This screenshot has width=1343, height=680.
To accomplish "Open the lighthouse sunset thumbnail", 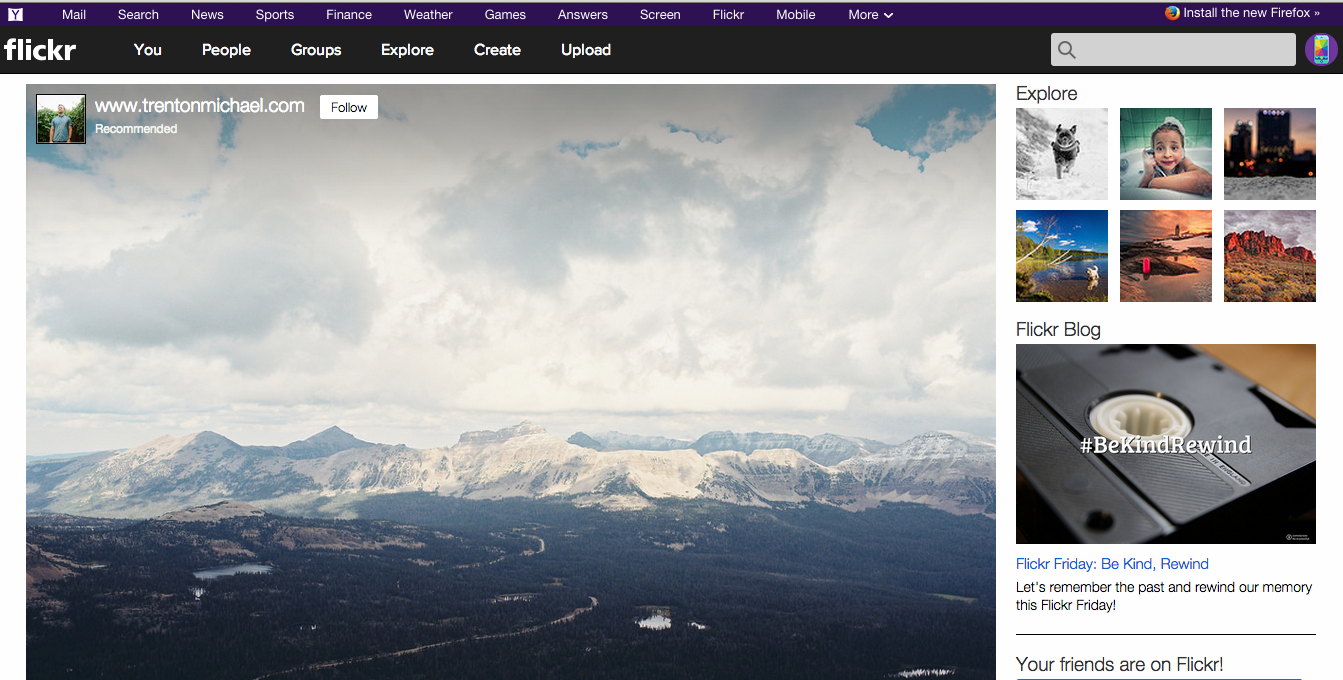I will [x=1166, y=256].
